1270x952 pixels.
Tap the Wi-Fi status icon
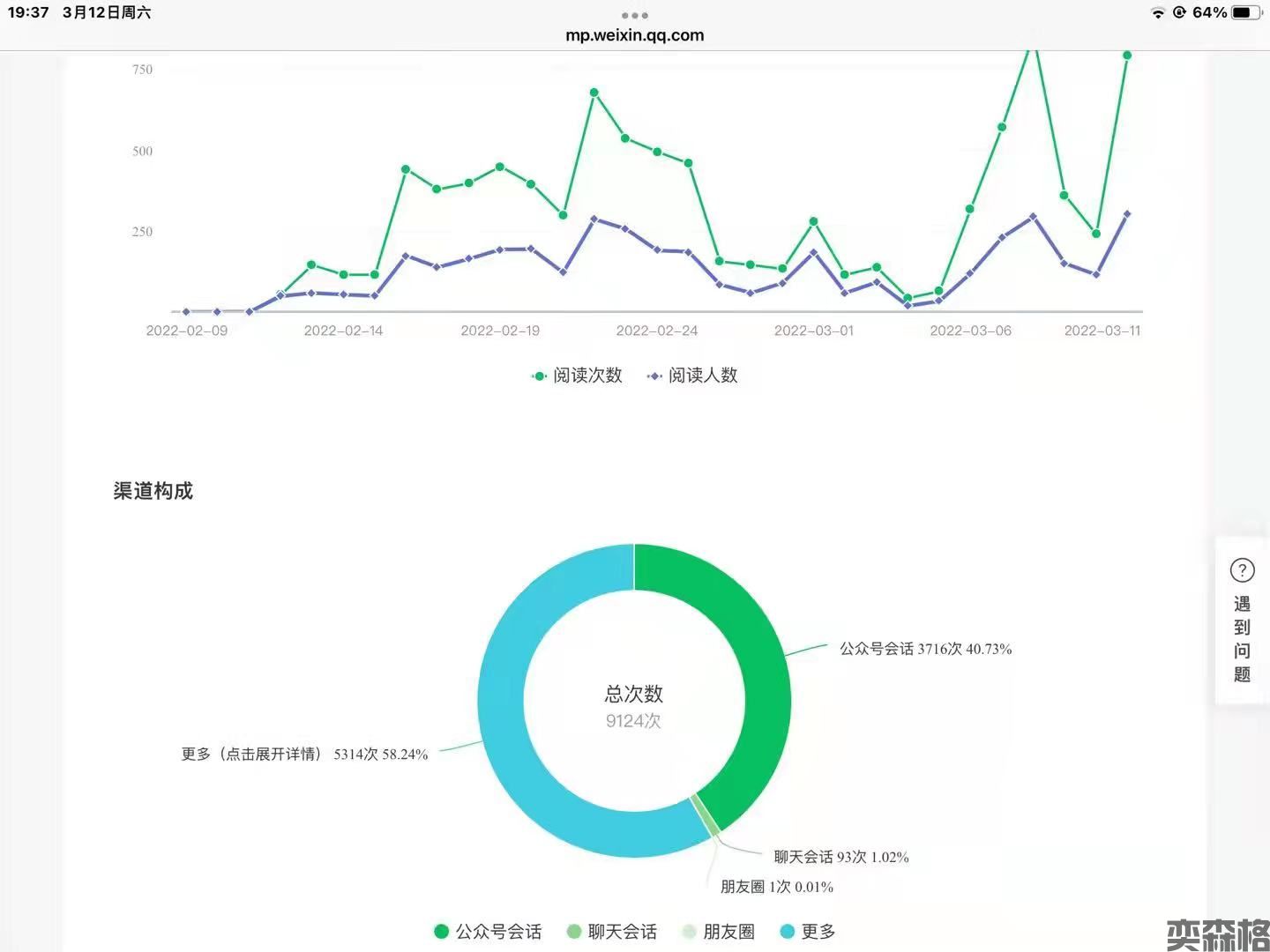1157,12
